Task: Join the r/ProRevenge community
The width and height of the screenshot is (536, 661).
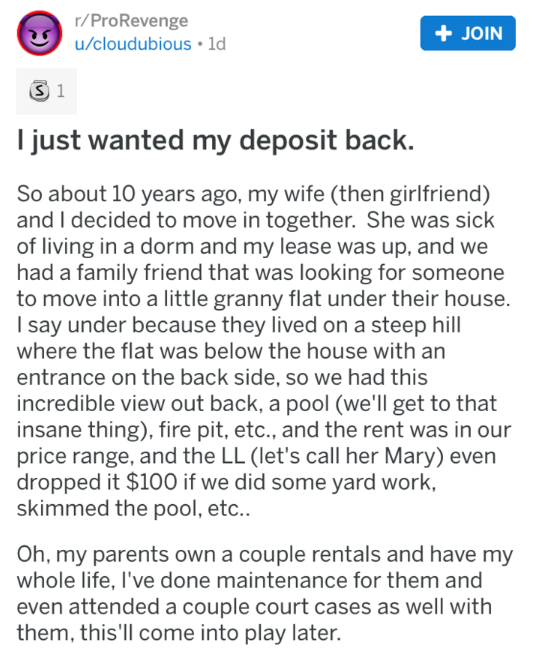Action: coord(468,33)
